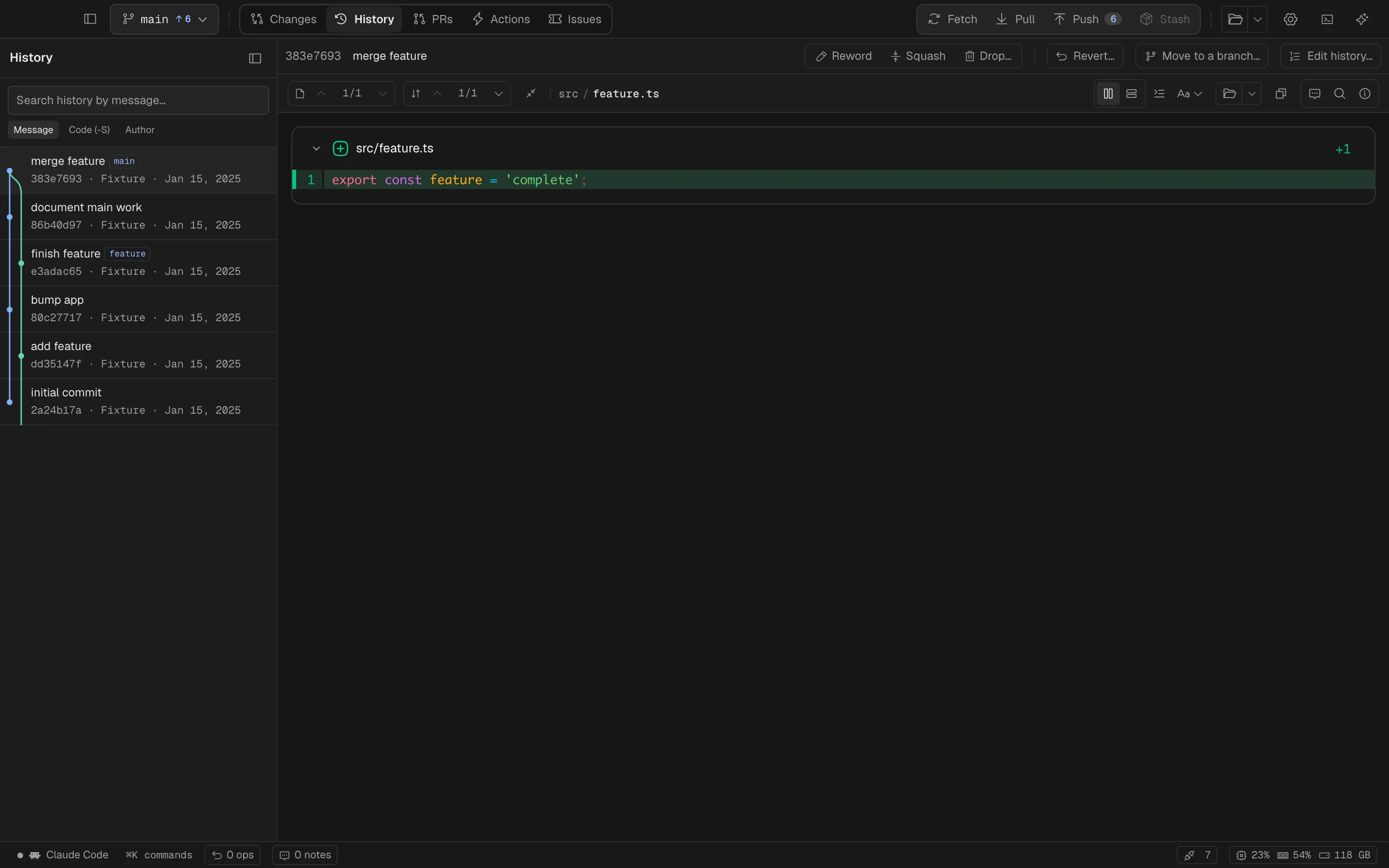This screenshot has width=1389, height=868.
Task: Select the initial commit row
Action: tap(138, 402)
